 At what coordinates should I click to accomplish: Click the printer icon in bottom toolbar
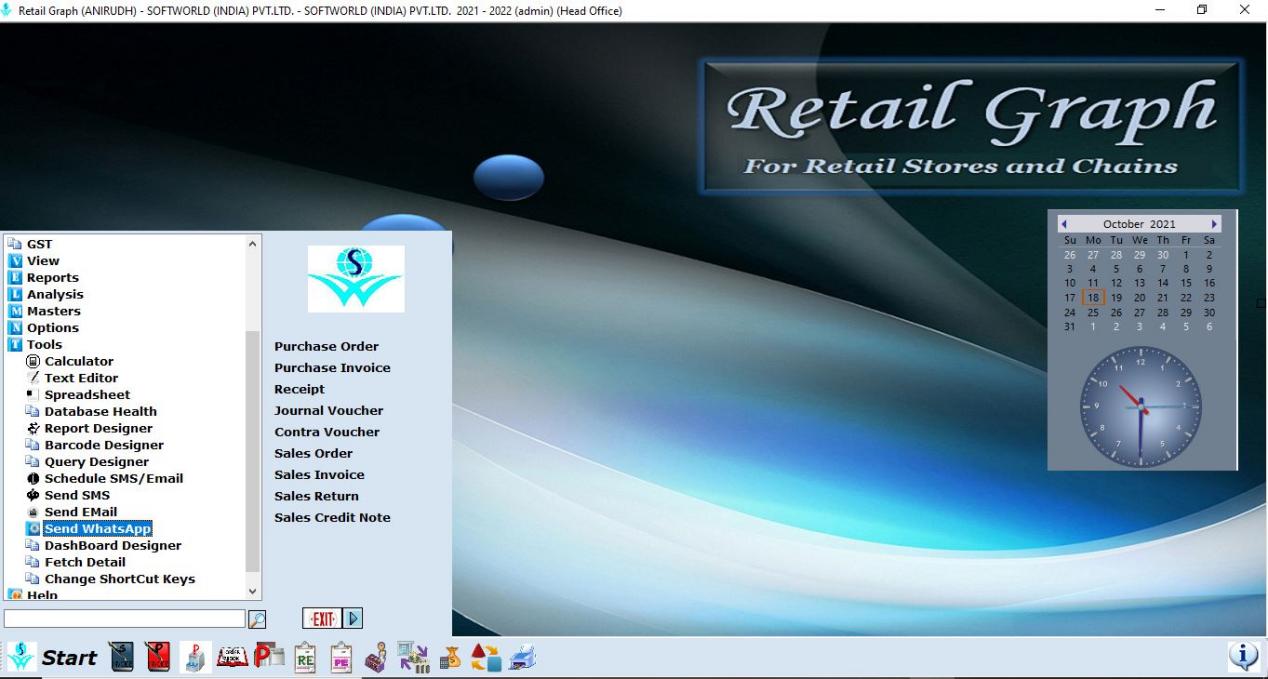coord(522,657)
